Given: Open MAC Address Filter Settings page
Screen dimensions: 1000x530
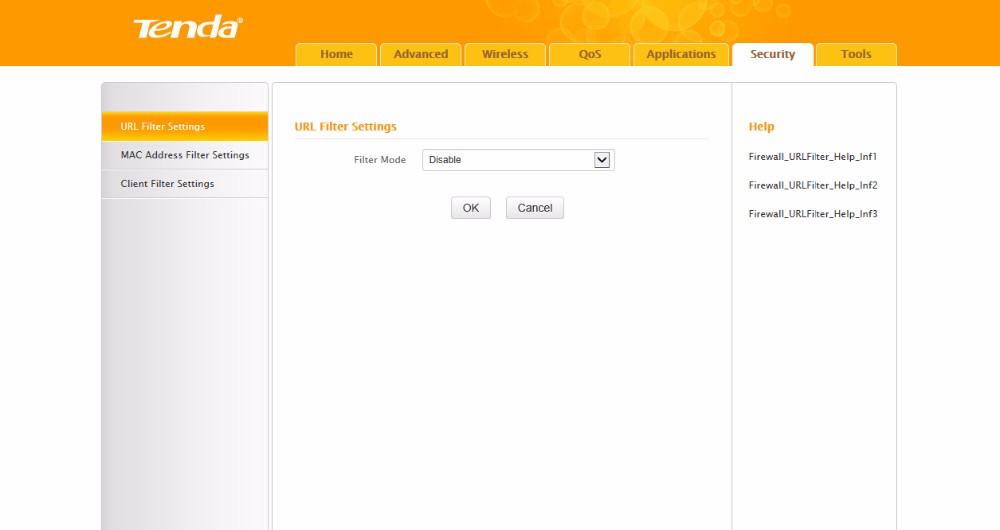Looking at the screenshot, I should tap(185, 155).
